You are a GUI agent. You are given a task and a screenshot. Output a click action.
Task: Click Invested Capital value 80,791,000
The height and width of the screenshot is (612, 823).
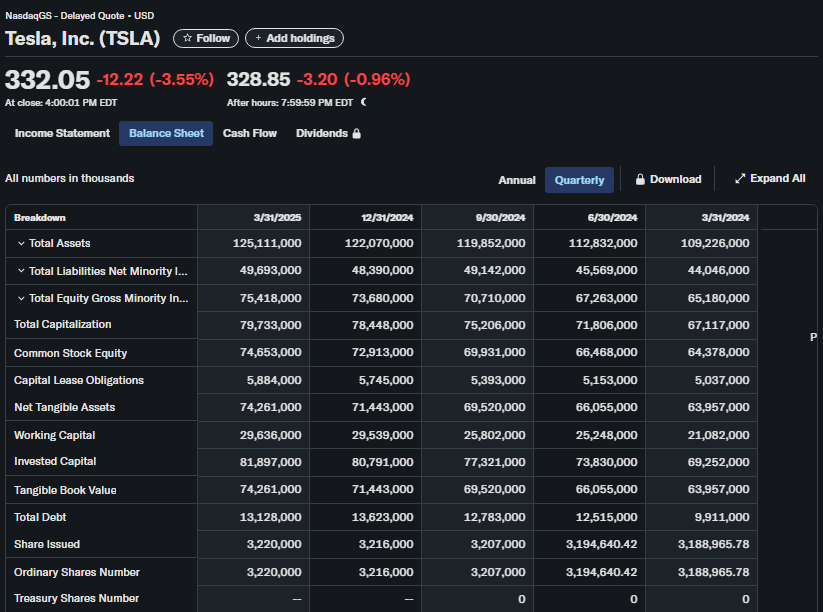pos(382,462)
